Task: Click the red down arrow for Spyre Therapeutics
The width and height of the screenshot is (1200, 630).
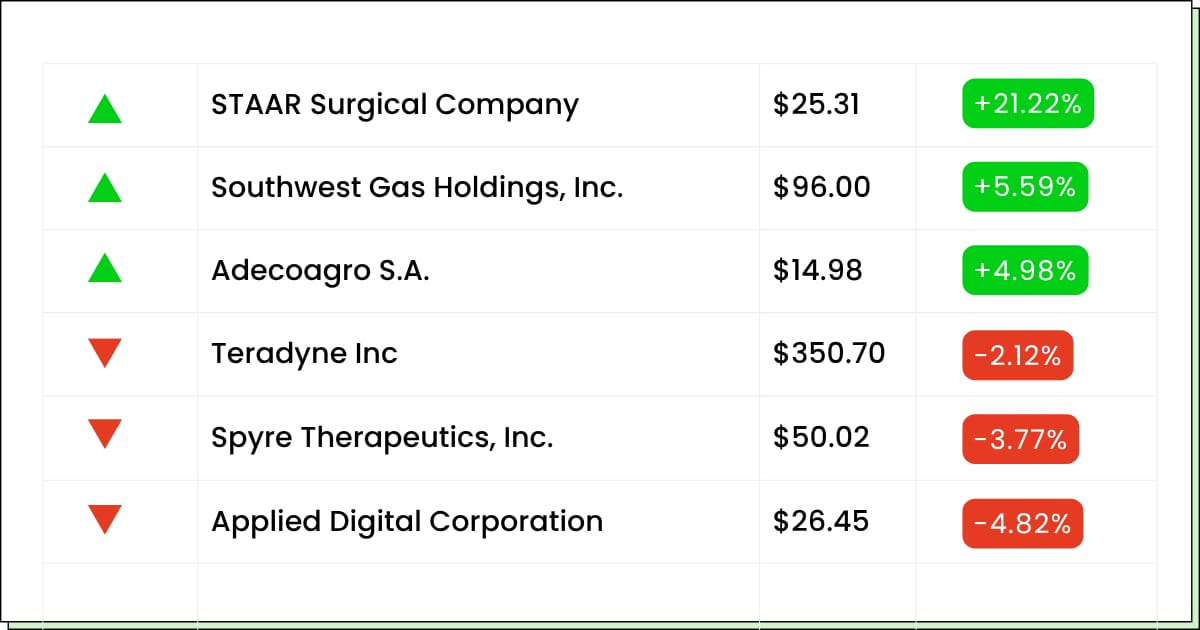Action: coord(105,435)
